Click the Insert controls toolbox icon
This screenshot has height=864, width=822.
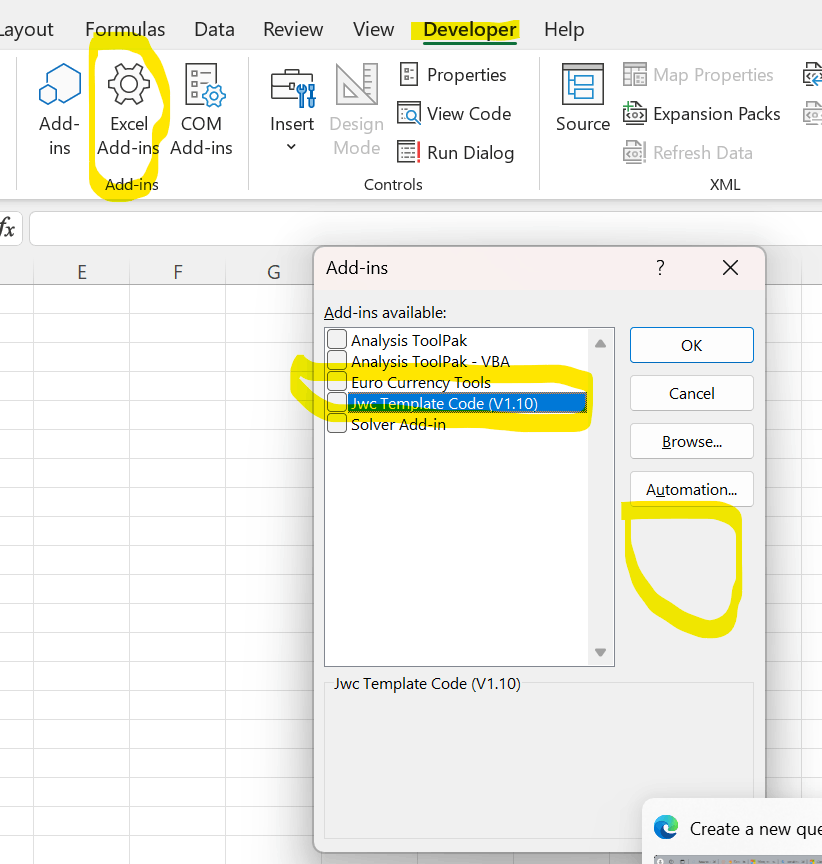pos(293,88)
